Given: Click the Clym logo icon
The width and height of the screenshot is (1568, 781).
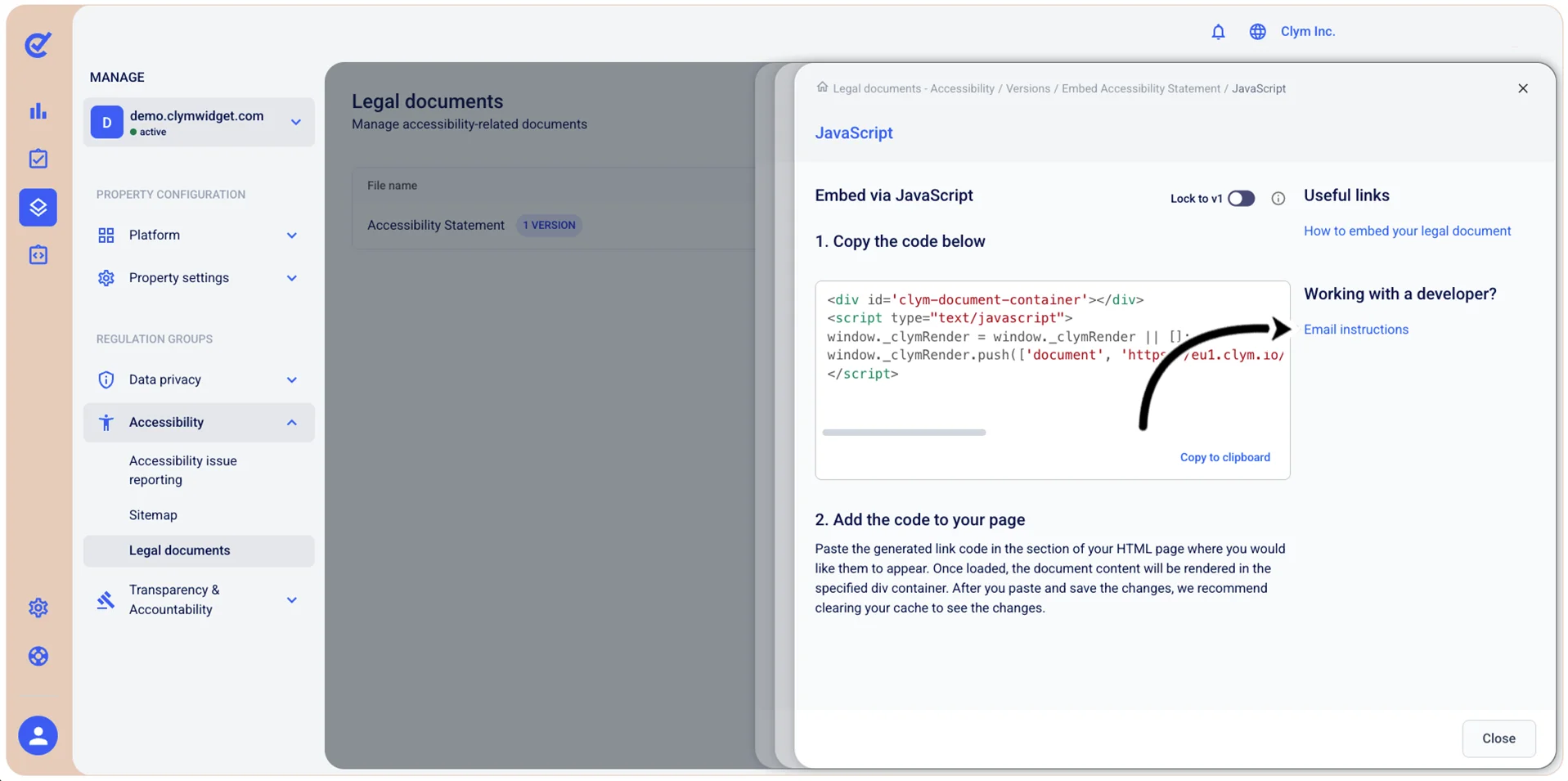Looking at the screenshot, I should [x=38, y=45].
